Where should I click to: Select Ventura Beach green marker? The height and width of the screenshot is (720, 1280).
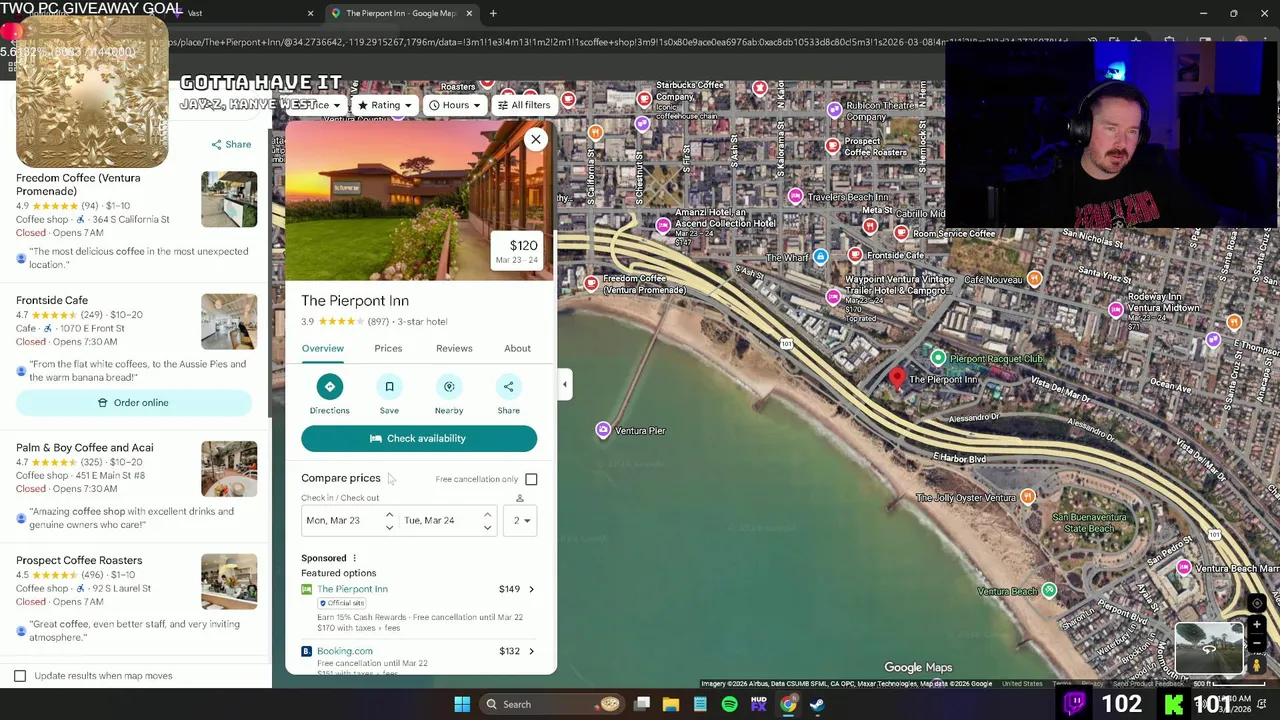[1049, 591]
